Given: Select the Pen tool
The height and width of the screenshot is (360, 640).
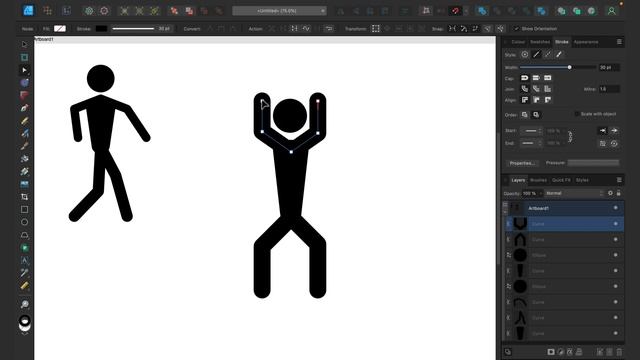Looking at the screenshot, I should coord(24,108).
